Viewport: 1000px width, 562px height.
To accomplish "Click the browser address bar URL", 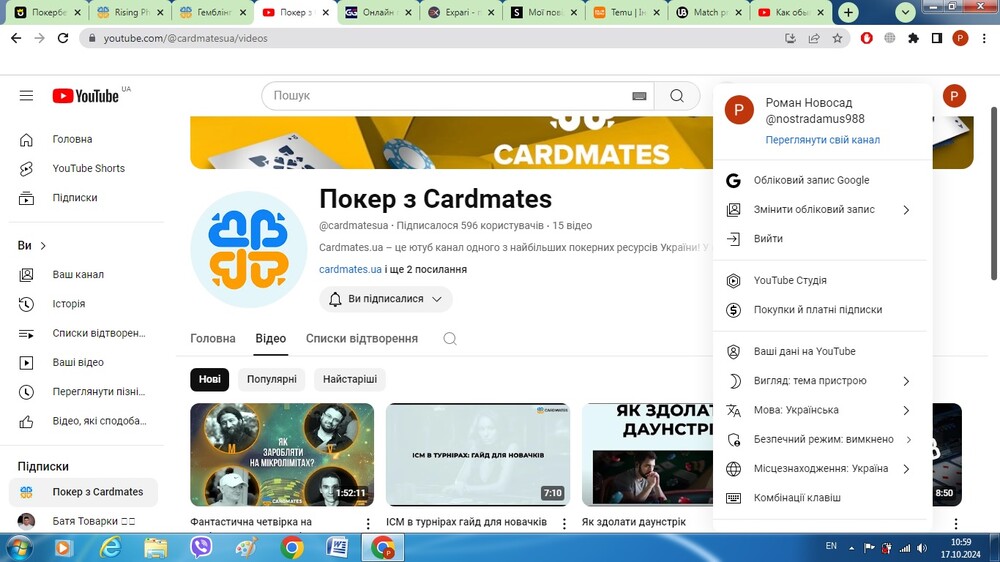I will click(x=186, y=38).
